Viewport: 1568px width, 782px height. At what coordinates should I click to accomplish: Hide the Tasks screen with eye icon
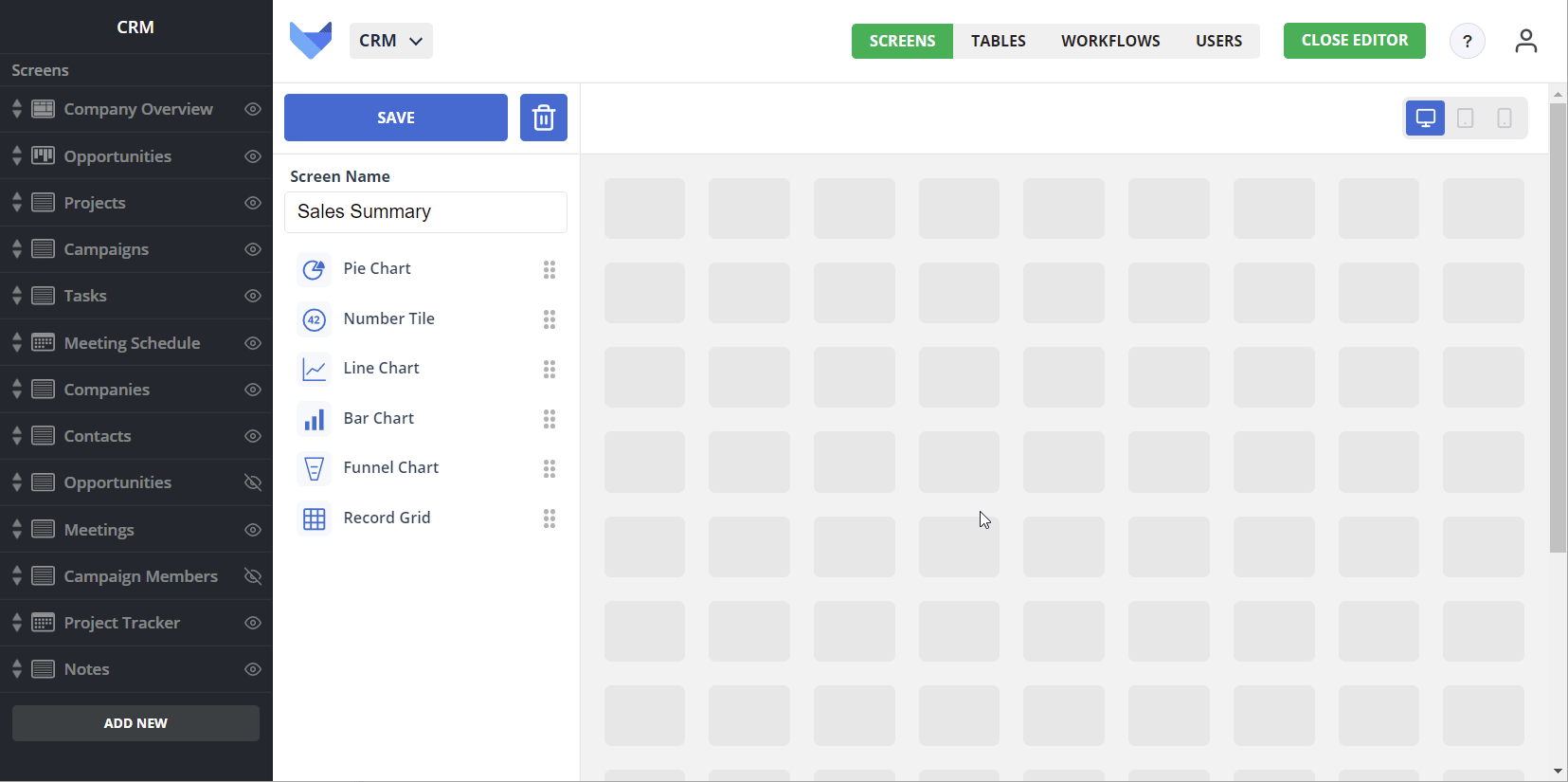(253, 296)
